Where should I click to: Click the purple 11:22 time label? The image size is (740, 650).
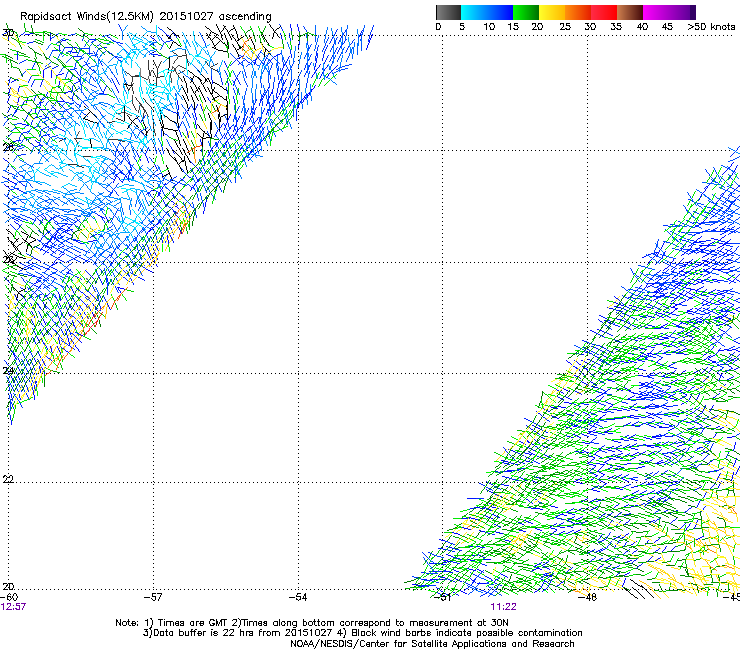coord(503,607)
